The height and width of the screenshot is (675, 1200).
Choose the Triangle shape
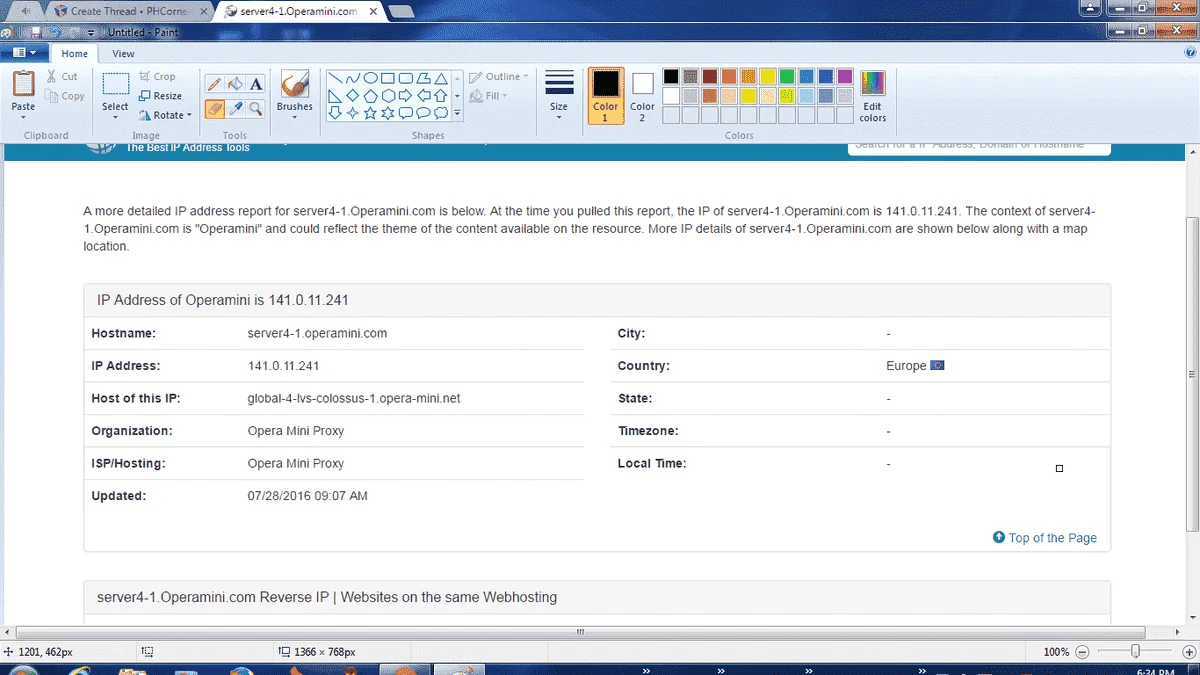point(439,78)
